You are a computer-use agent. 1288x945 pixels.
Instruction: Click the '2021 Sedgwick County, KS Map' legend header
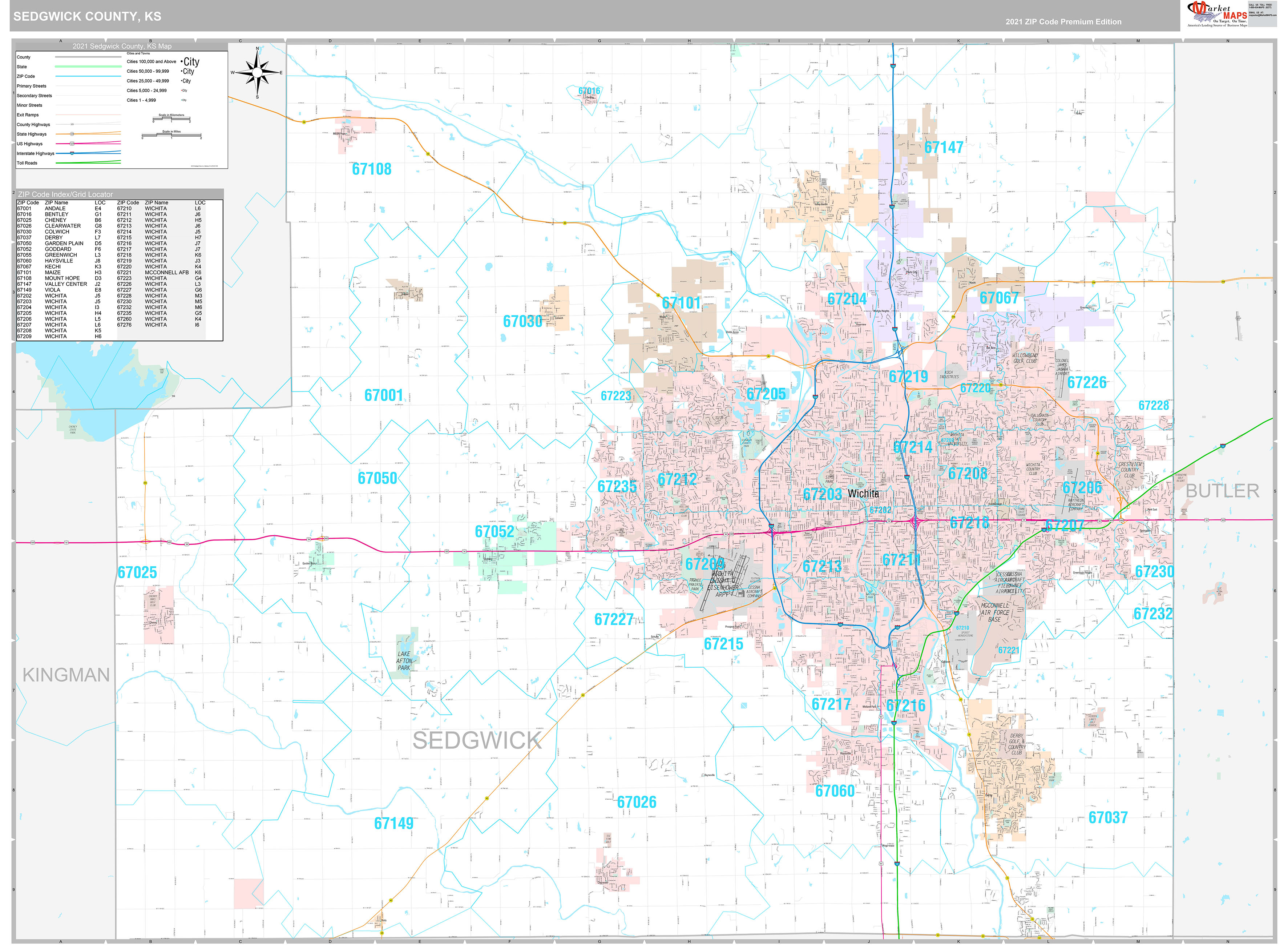tap(122, 46)
